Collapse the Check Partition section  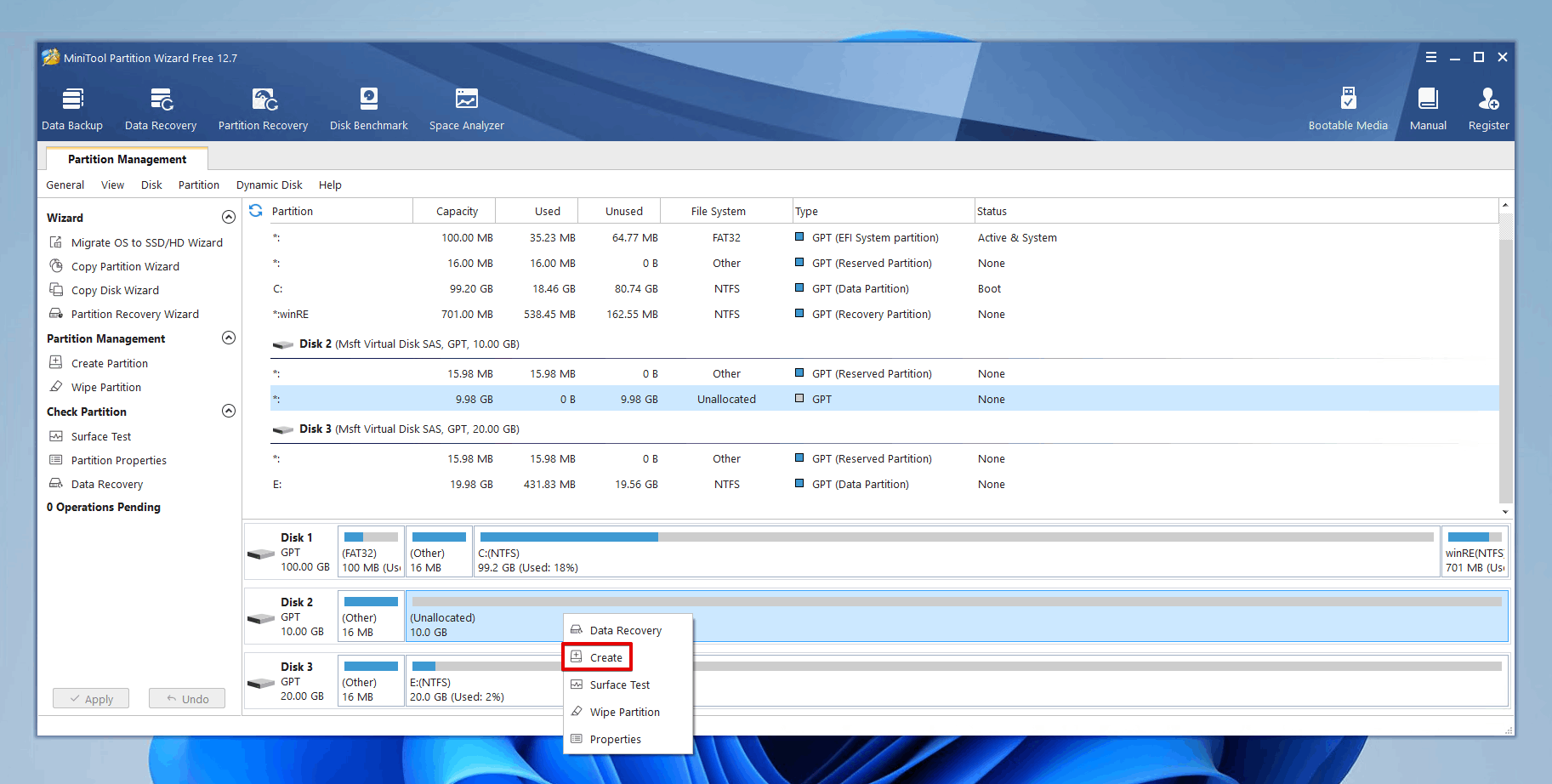(229, 411)
